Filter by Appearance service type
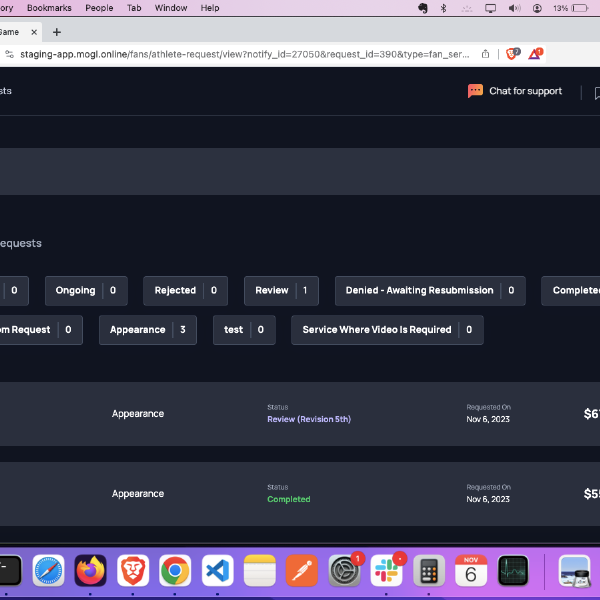Image resolution: width=600 pixels, height=600 pixels. (147, 330)
